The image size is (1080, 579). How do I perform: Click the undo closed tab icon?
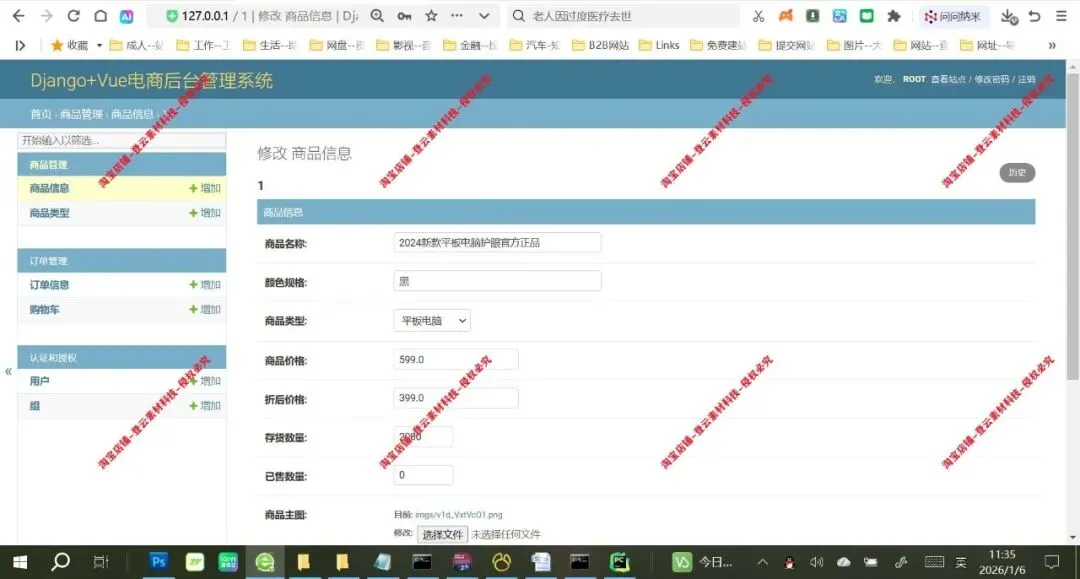click(x=1035, y=16)
